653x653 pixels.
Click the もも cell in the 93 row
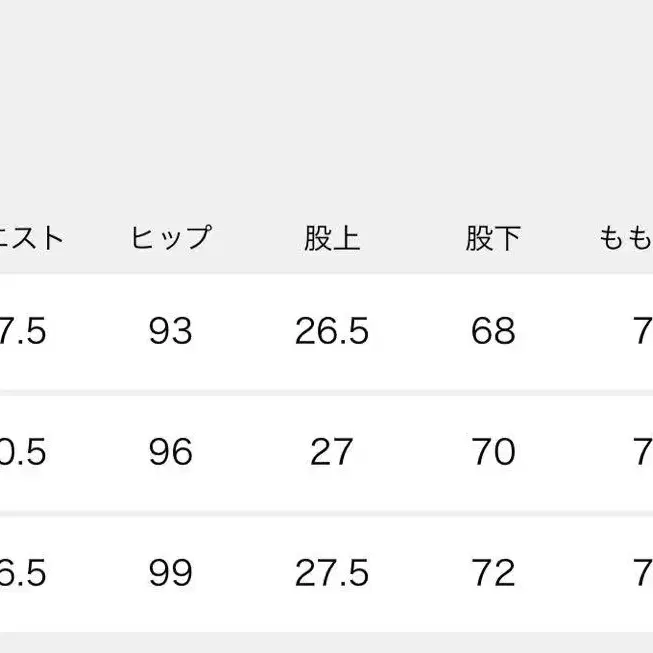click(x=642, y=331)
